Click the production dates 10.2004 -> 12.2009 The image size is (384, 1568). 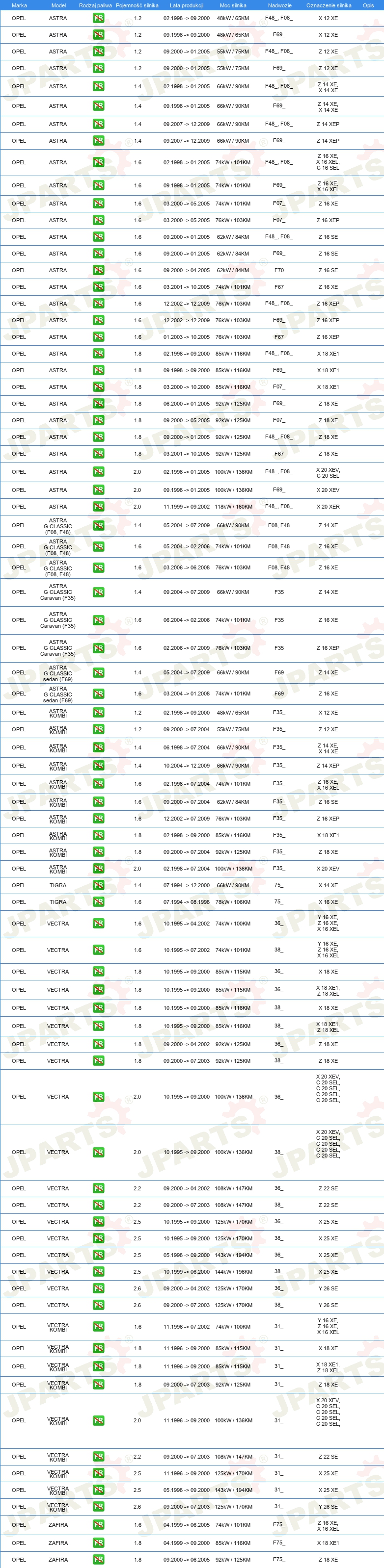[187, 766]
